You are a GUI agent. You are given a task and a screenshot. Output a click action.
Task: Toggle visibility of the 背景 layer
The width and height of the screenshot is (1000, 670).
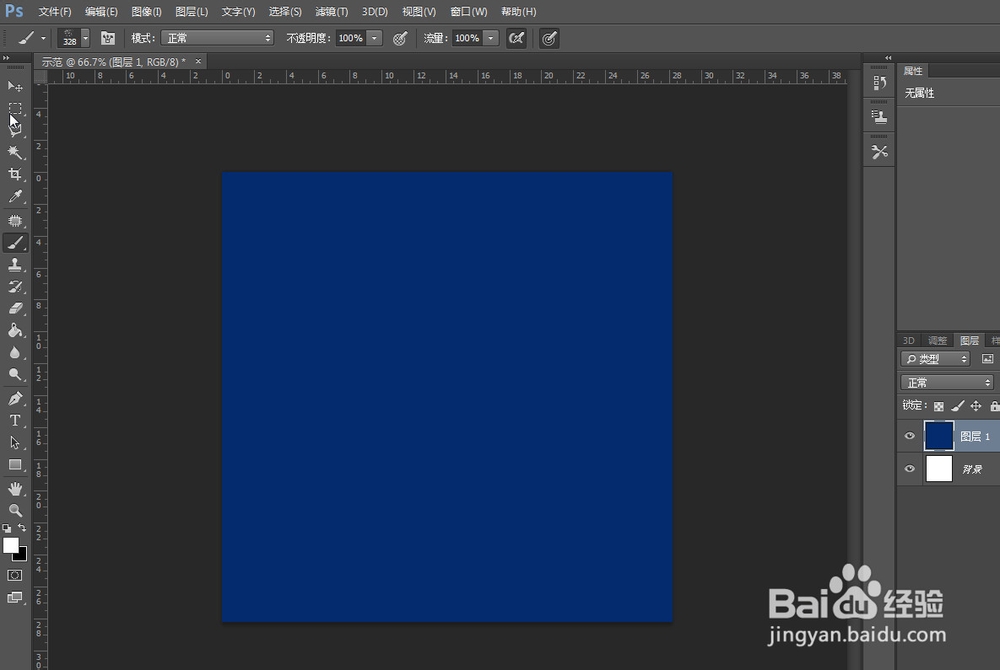909,468
